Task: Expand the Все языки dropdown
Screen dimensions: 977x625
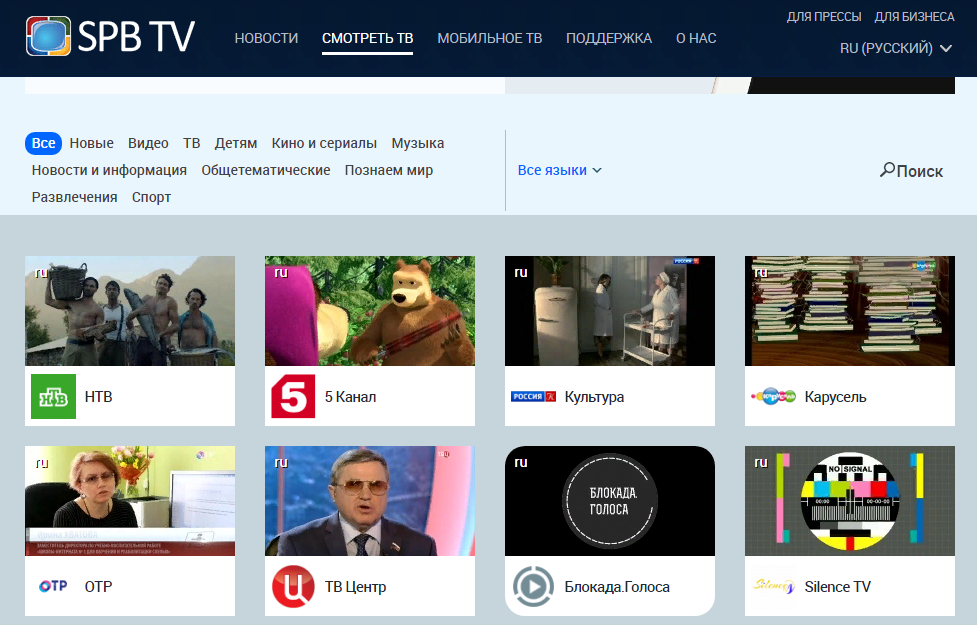Action: pyautogui.click(x=560, y=170)
